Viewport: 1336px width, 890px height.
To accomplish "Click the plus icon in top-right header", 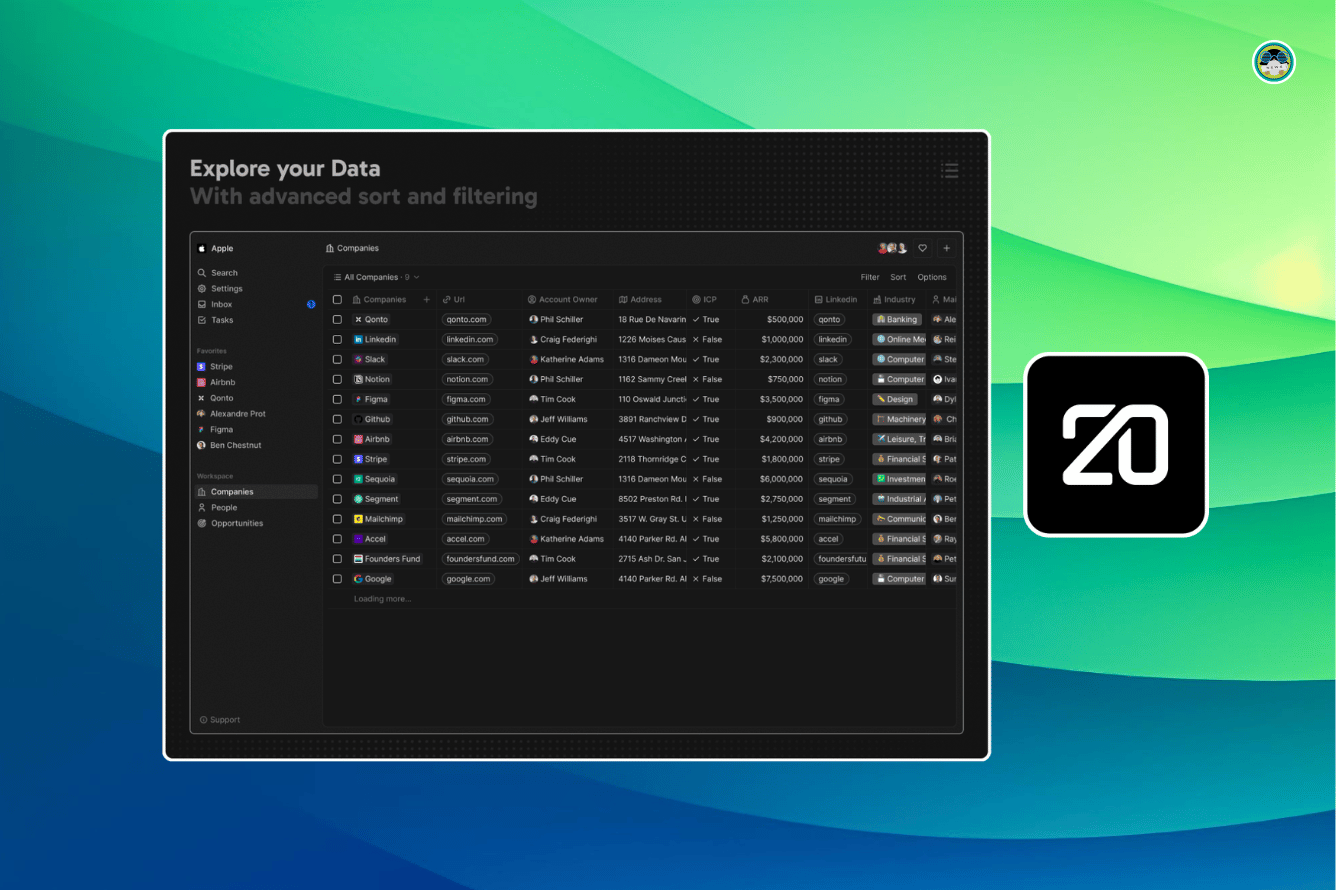I will [946, 248].
